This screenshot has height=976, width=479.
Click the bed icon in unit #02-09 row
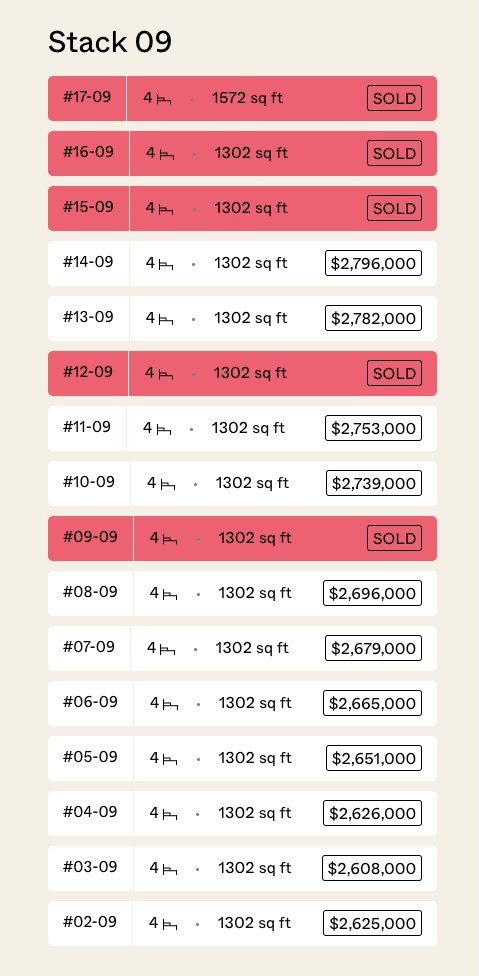click(x=170, y=924)
